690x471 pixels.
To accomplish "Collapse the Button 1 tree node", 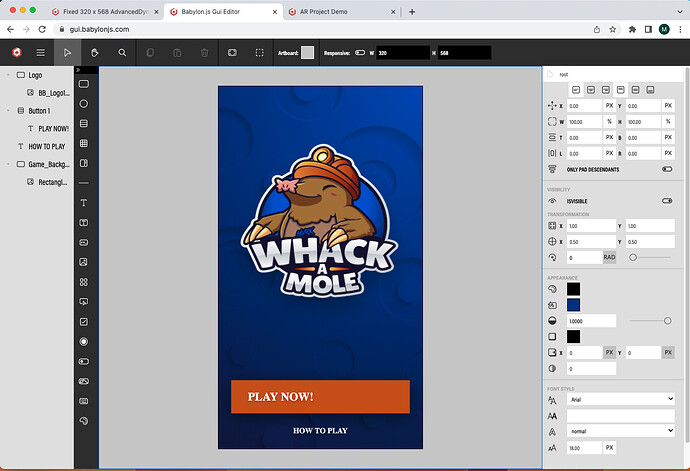I will pyautogui.click(x=8, y=110).
